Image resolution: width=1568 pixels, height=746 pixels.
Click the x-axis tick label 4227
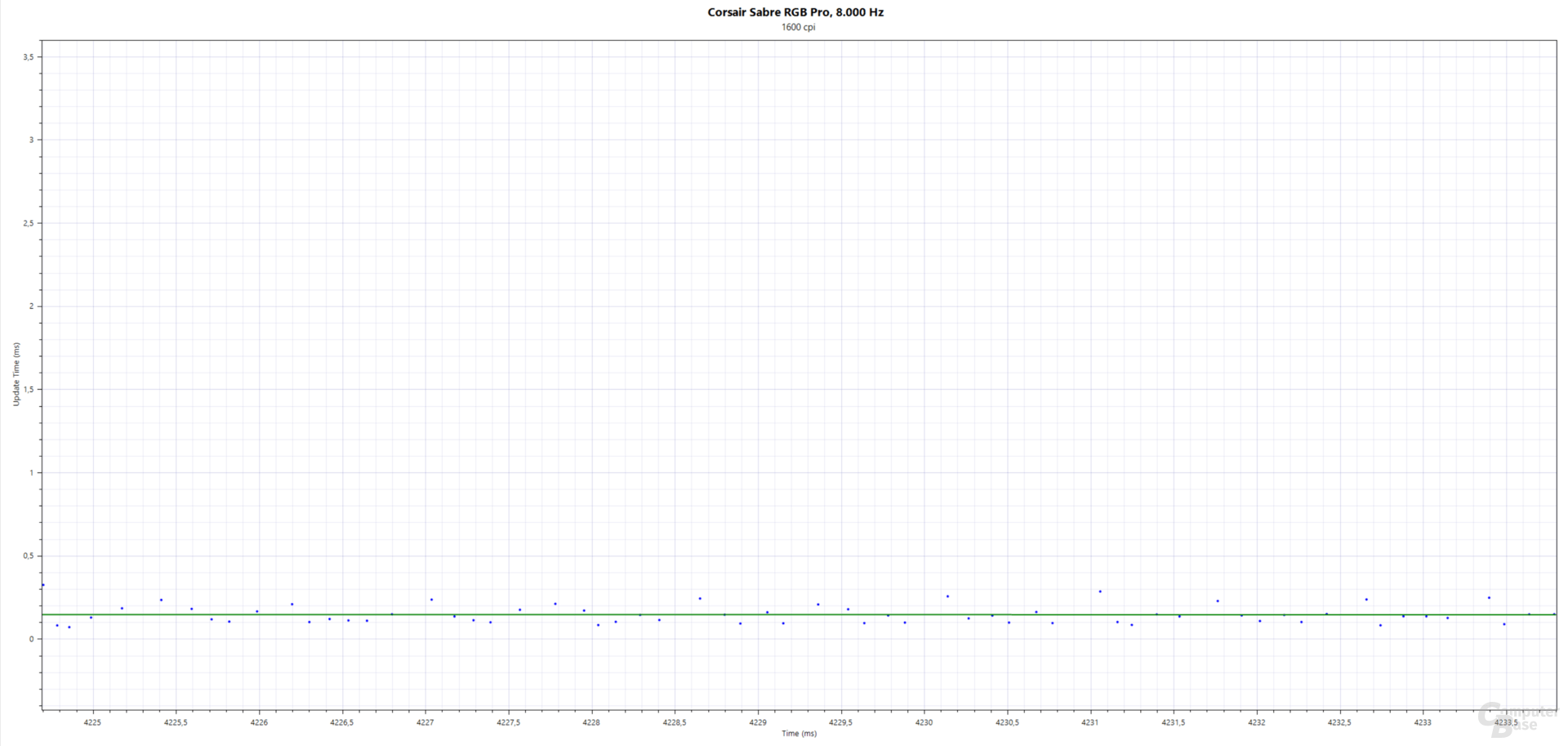coord(425,722)
